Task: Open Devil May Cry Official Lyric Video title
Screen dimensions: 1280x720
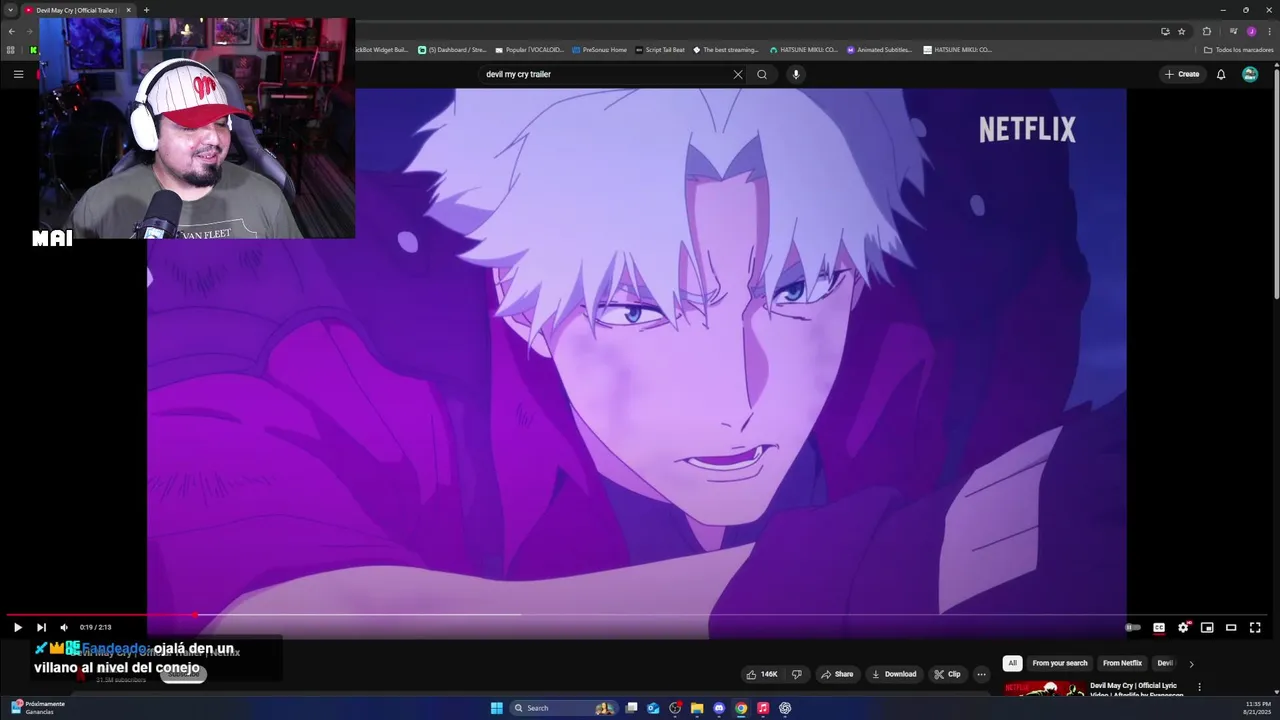Action: pyautogui.click(x=1137, y=690)
